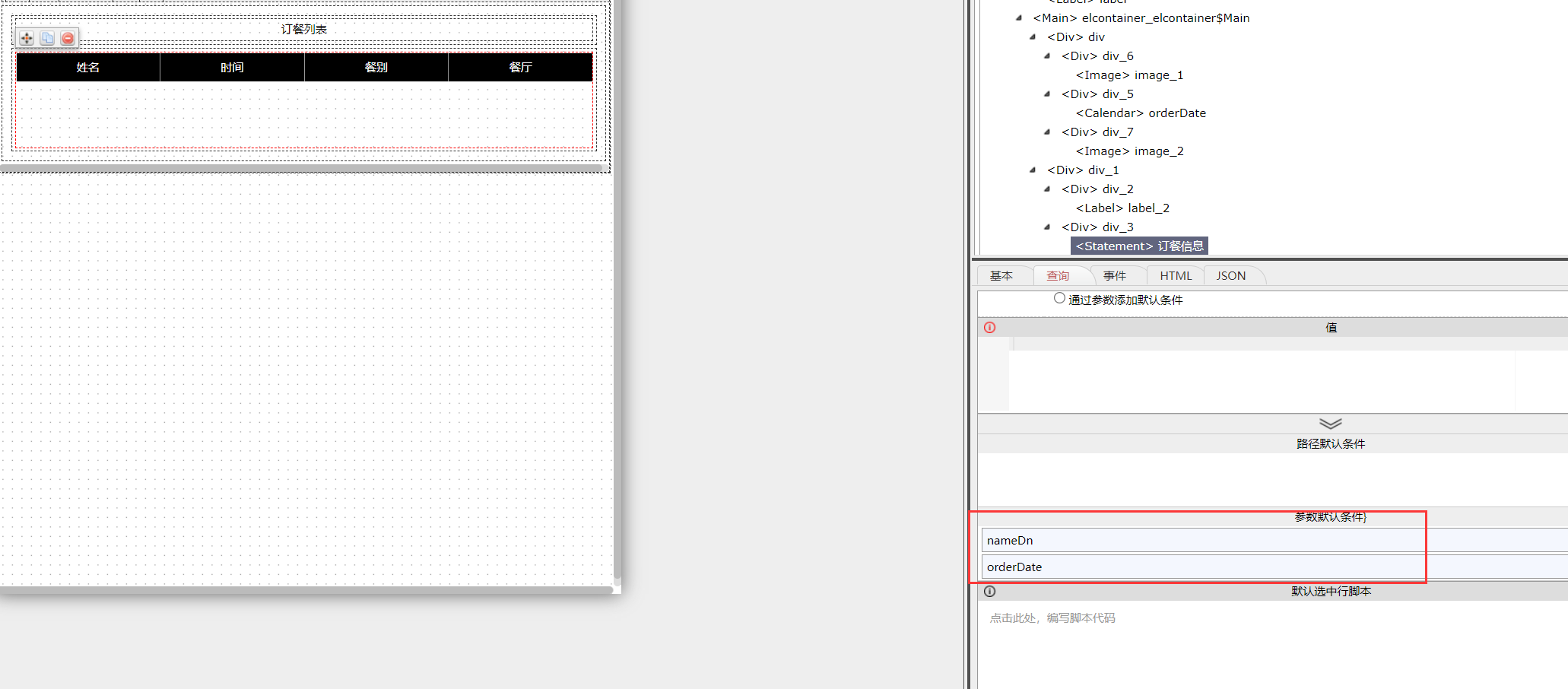This screenshot has width=1568, height=689.
Task: Collapse the div_6 tree node
Action: point(1047,56)
